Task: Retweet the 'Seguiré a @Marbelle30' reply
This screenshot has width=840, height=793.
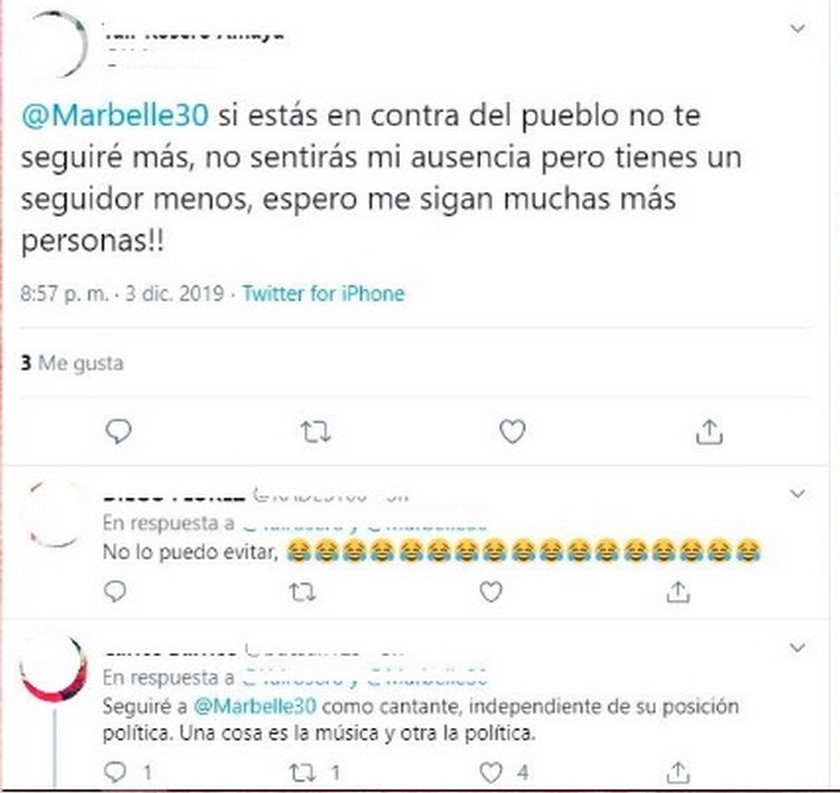Action: tap(302, 773)
